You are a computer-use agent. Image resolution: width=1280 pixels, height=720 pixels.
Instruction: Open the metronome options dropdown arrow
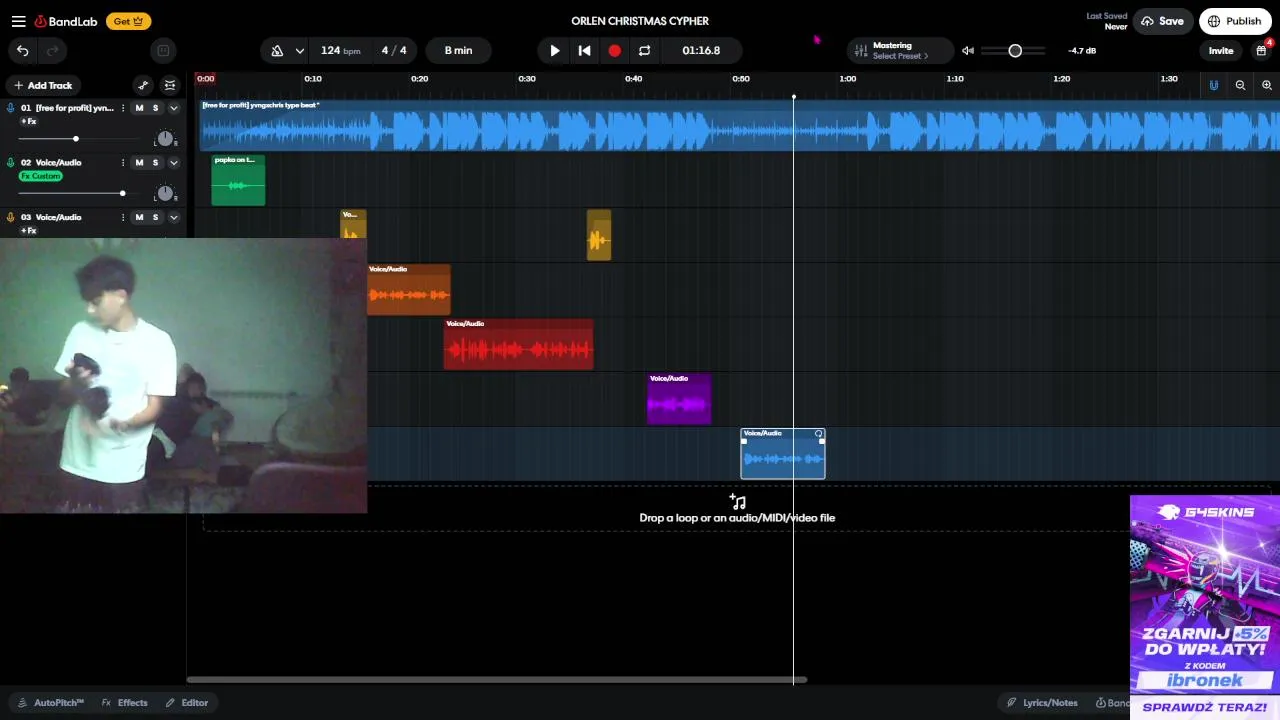click(x=299, y=50)
